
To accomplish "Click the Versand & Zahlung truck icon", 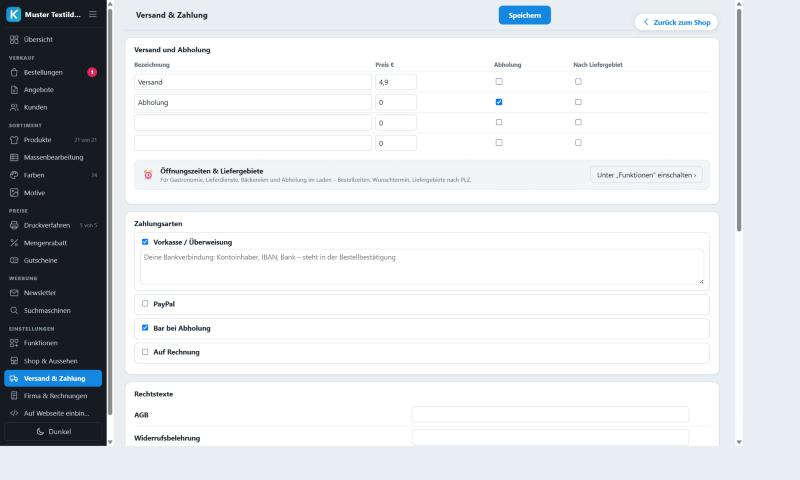I will [x=14, y=378].
